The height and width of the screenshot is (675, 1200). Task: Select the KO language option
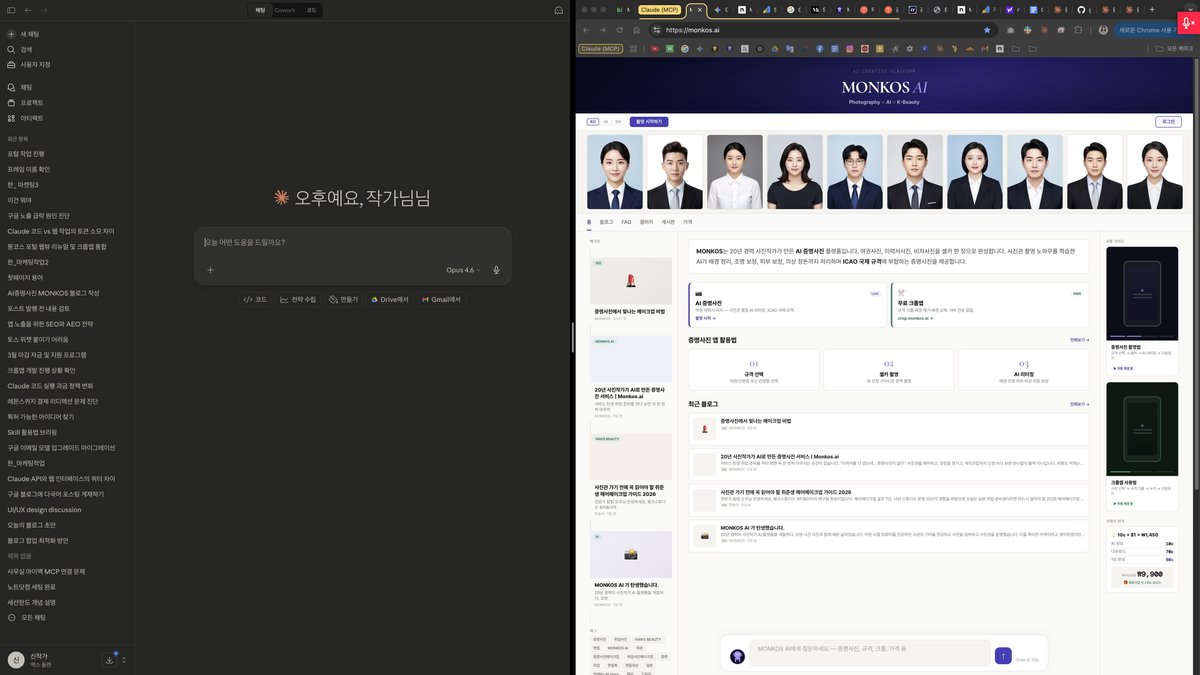pyautogui.click(x=593, y=122)
